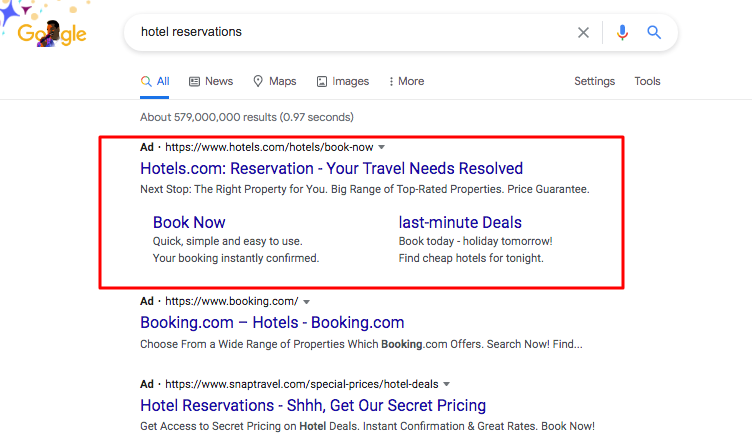Expand the booking.com ad URL dropdown arrow
This screenshot has width=752, height=448.
tap(306, 302)
